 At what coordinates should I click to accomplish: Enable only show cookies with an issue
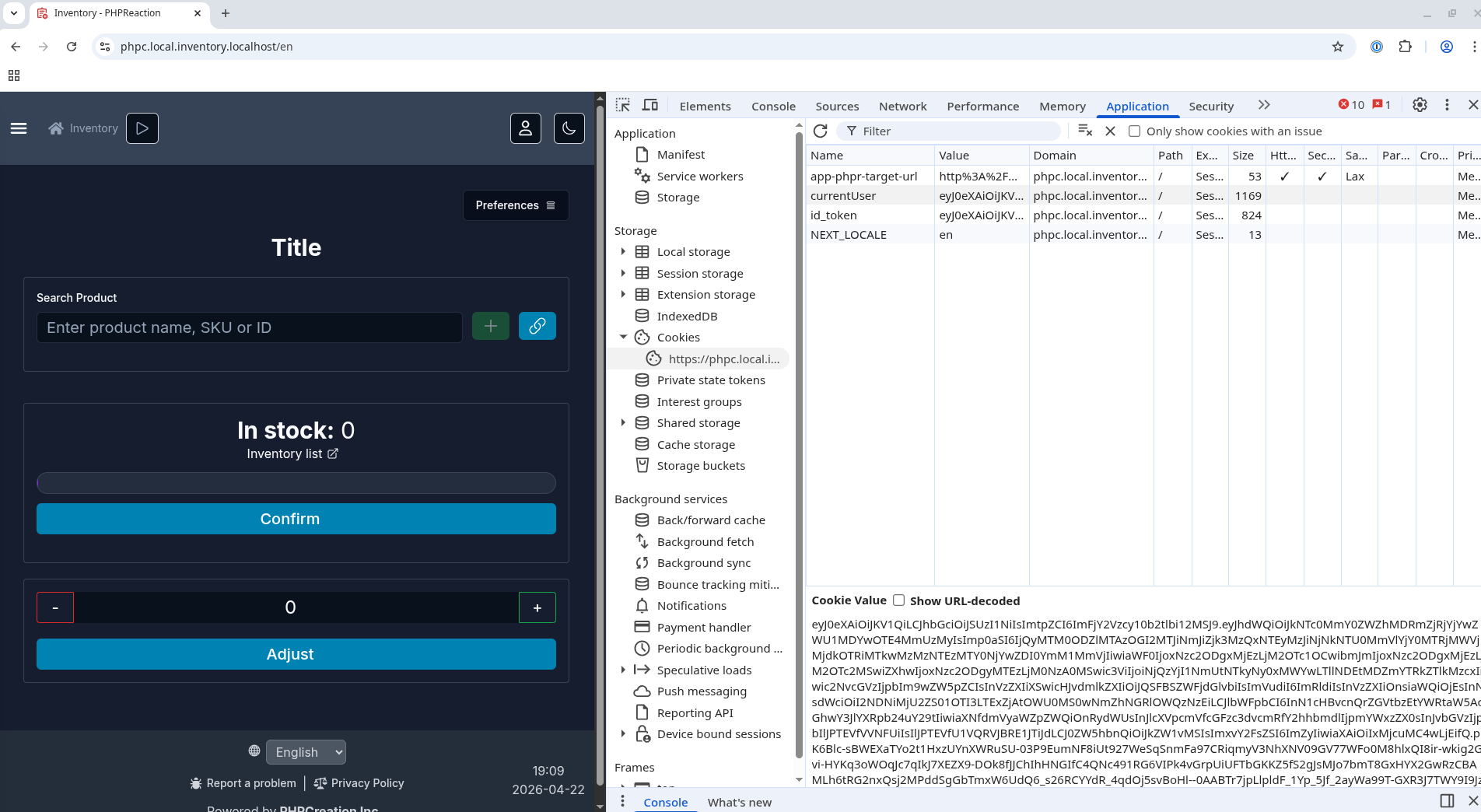[1134, 131]
